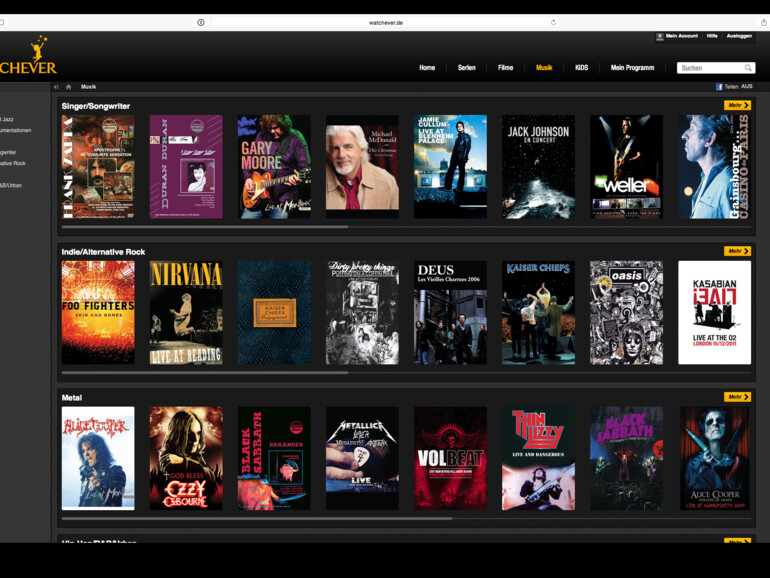
Task: Click Mehr button for Metal row
Action: [x=737, y=397]
